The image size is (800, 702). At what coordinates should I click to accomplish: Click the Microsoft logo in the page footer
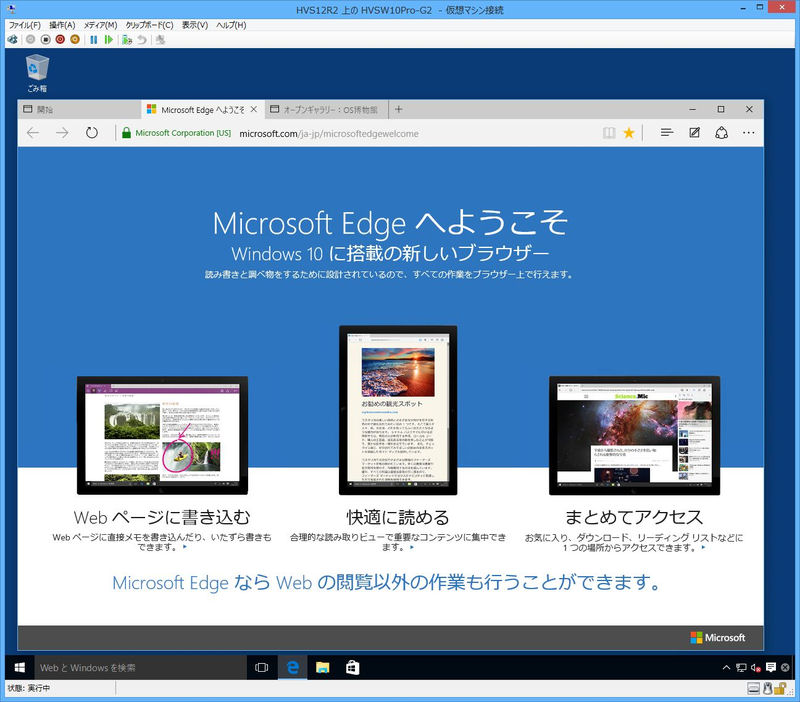pyautogui.click(x=717, y=638)
